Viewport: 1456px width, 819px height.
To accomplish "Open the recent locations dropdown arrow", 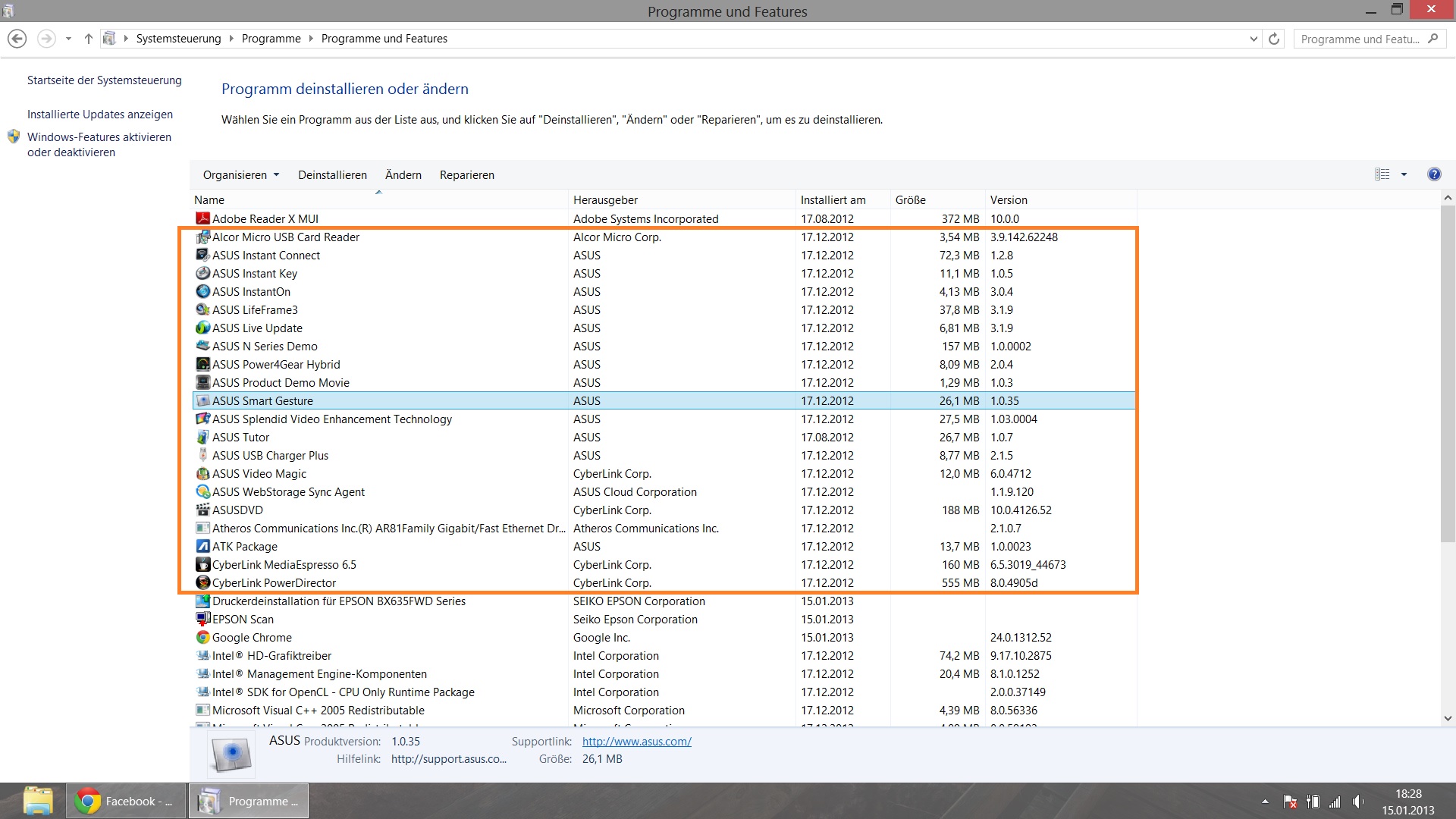I will [x=68, y=39].
